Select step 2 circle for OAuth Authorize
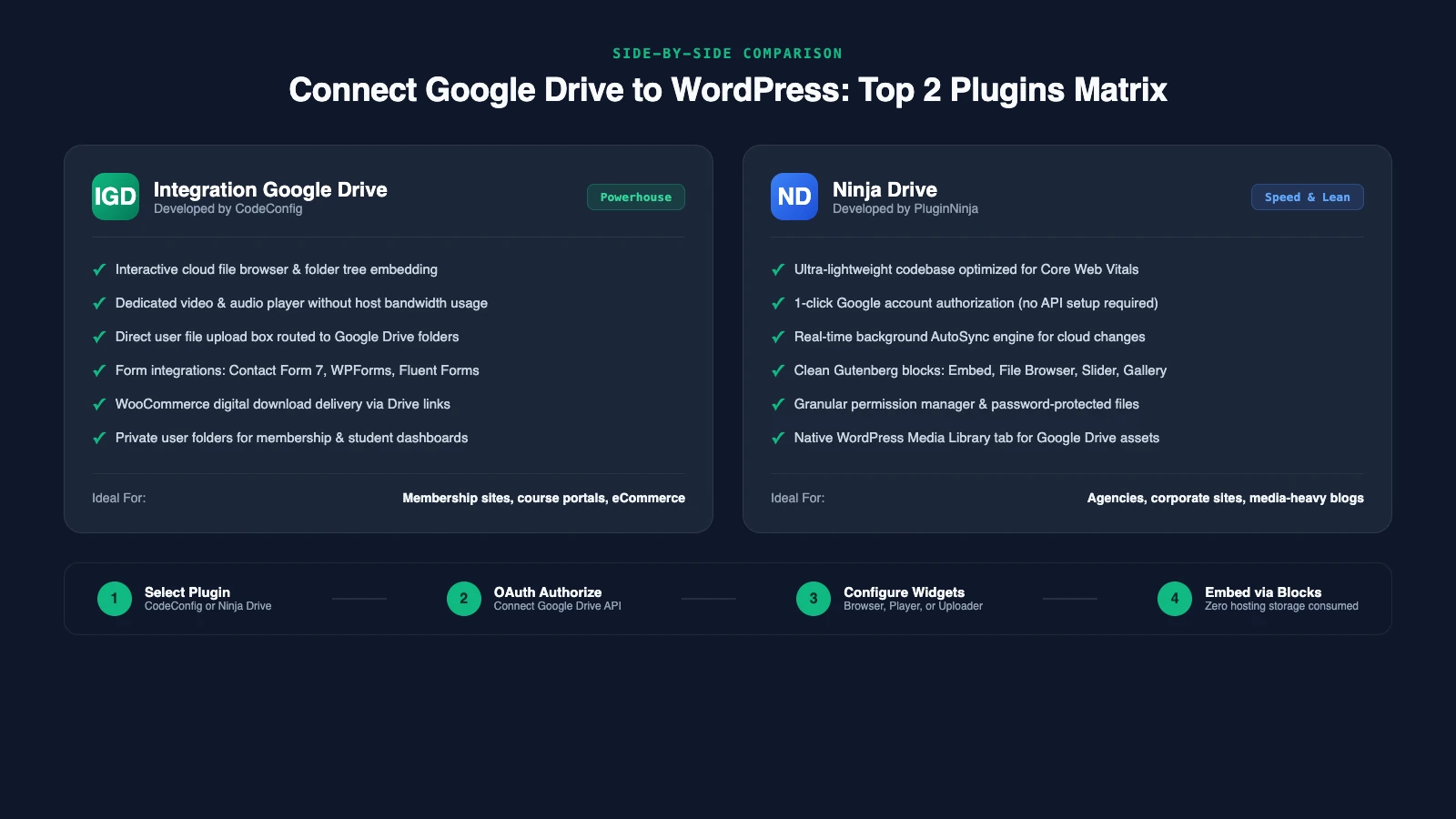Screen dimensions: 1456x819 pyautogui.click(x=464, y=599)
